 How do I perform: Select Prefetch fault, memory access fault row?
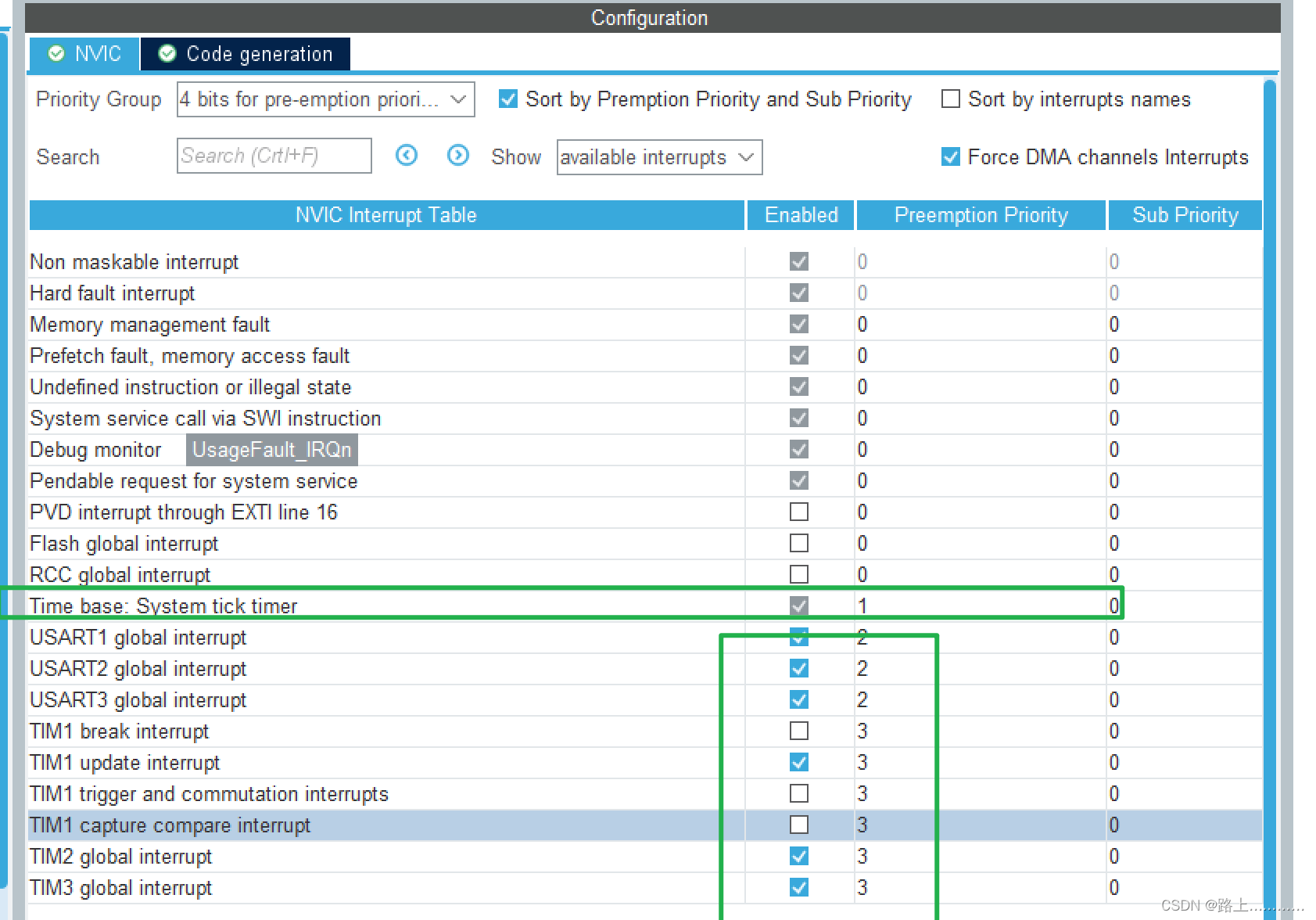(645, 356)
